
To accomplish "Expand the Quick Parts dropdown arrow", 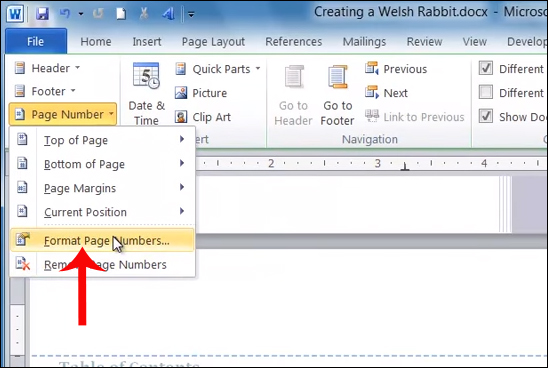I will (258, 68).
